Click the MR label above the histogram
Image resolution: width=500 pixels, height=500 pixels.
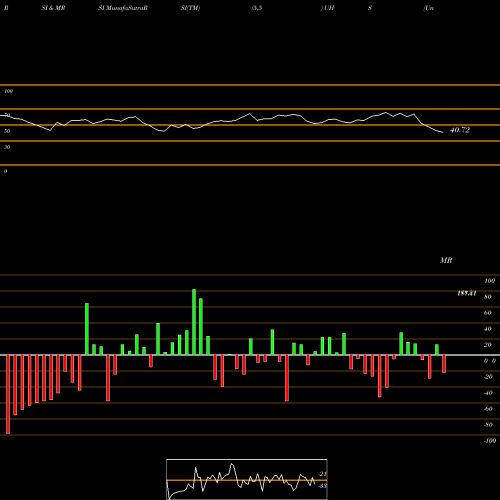(446, 260)
